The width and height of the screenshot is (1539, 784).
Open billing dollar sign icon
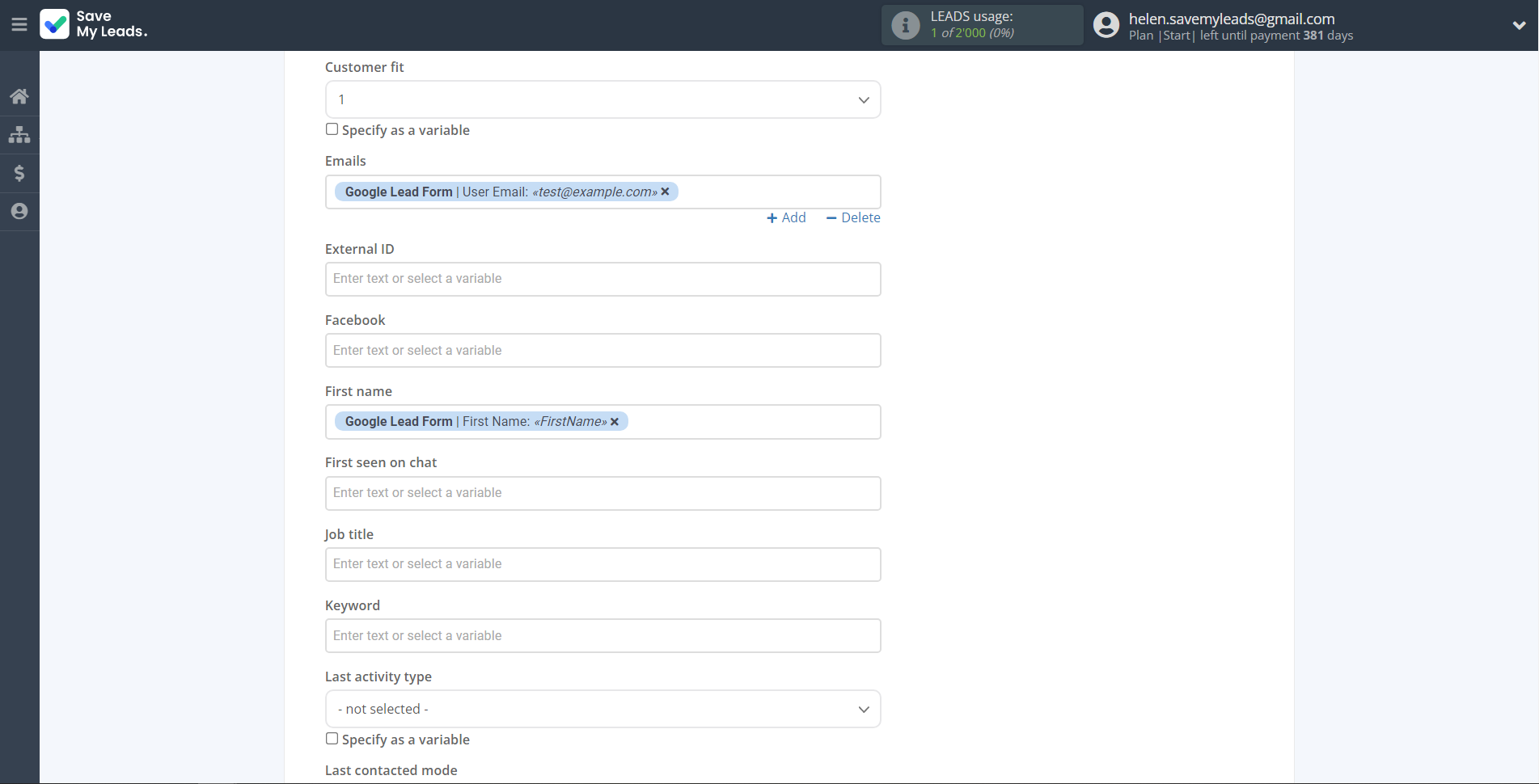(x=19, y=173)
